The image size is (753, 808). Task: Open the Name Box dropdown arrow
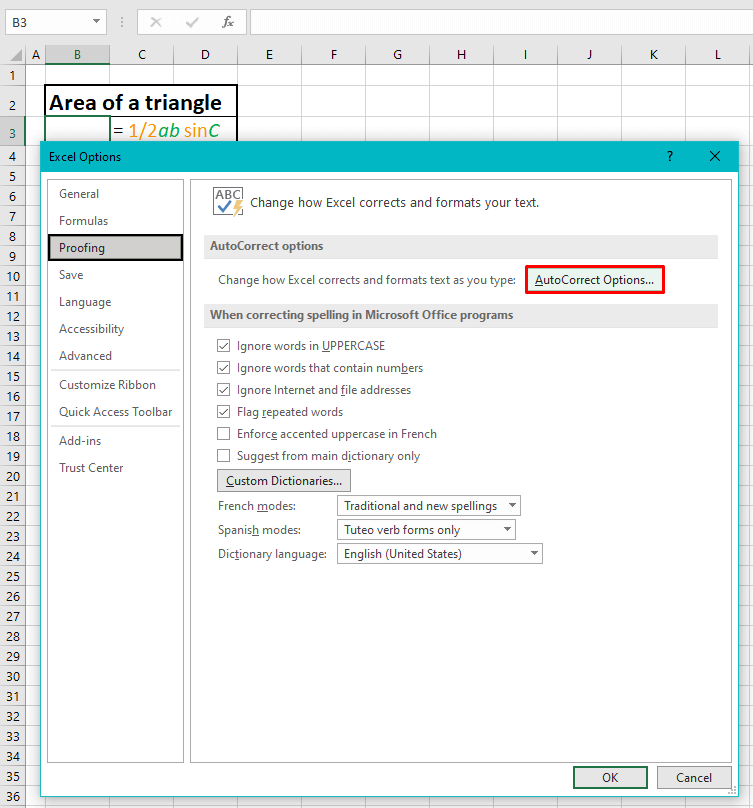coord(96,22)
